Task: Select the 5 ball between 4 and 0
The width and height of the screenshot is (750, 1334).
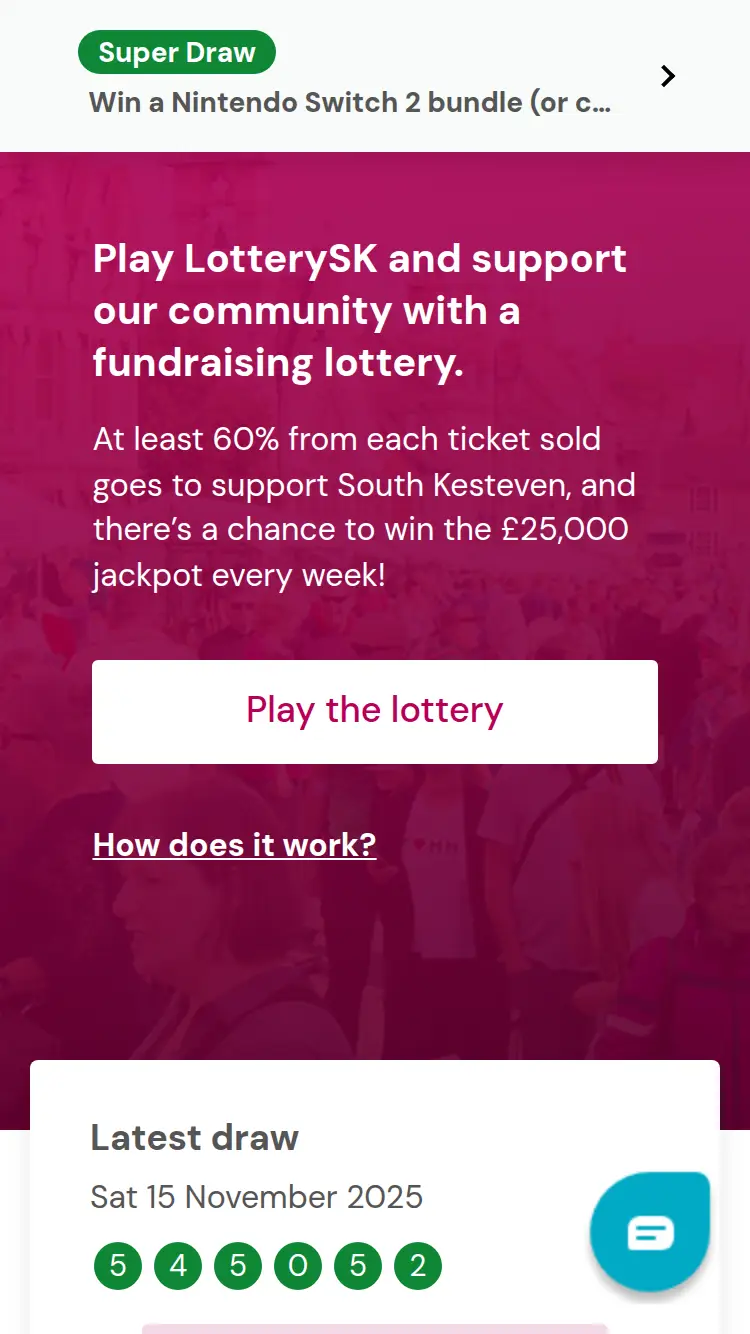Action: click(x=238, y=1266)
